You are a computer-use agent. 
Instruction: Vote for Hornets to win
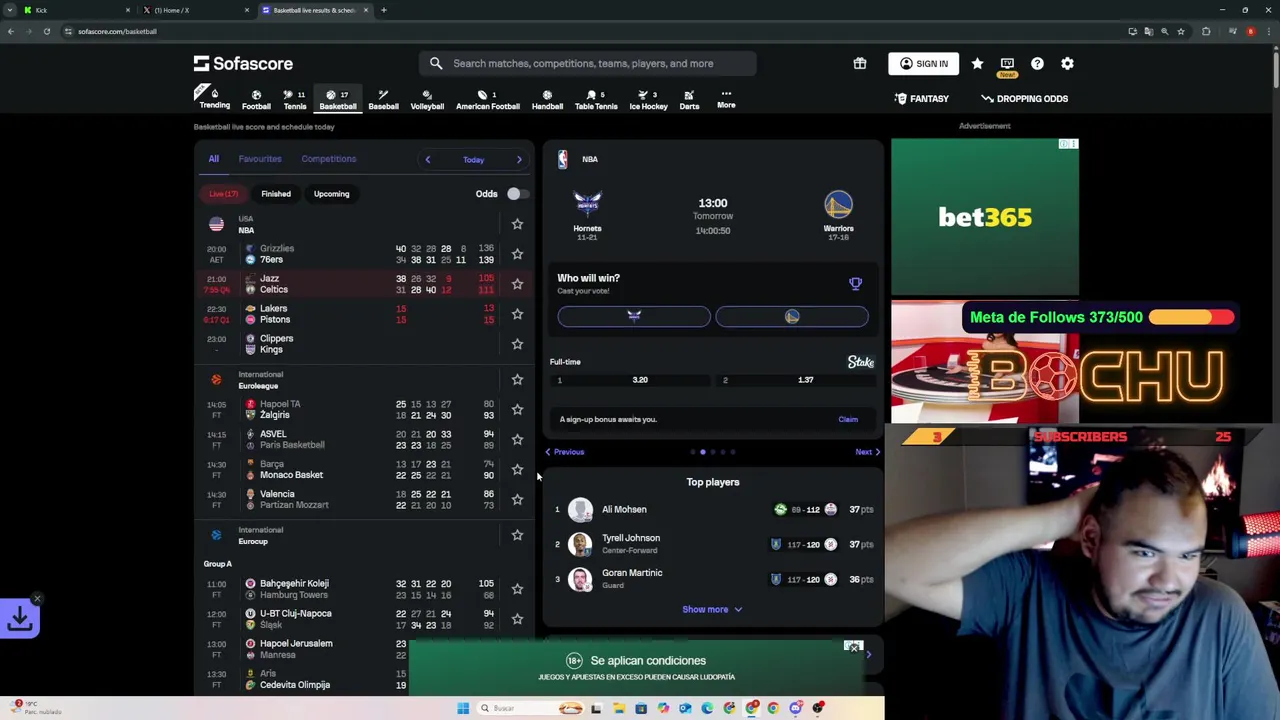(x=634, y=316)
